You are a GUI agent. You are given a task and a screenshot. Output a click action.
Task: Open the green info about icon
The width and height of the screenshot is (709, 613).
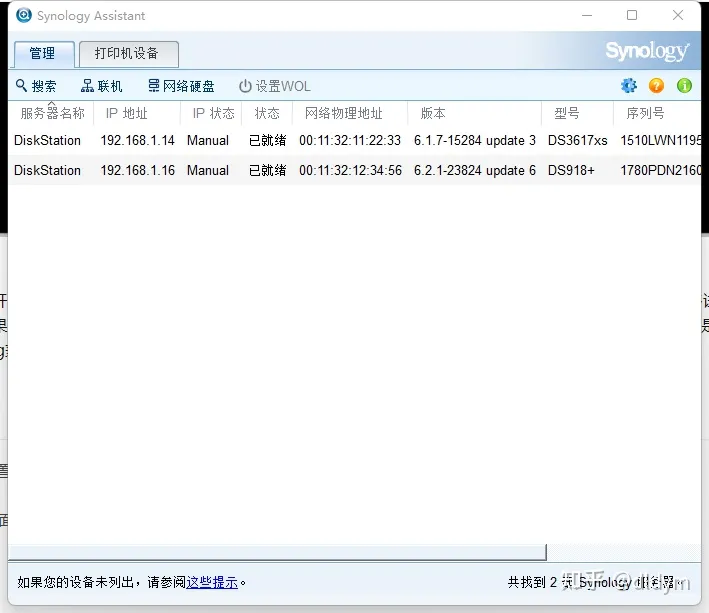point(684,85)
